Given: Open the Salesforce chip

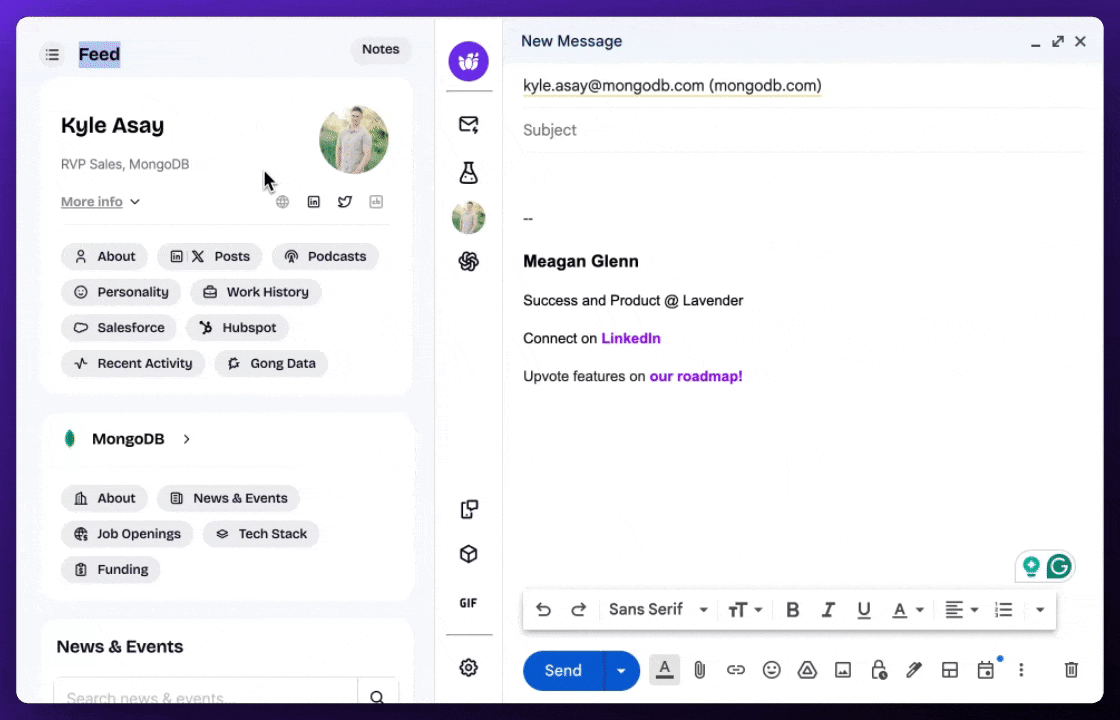Looking at the screenshot, I should point(119,328).
